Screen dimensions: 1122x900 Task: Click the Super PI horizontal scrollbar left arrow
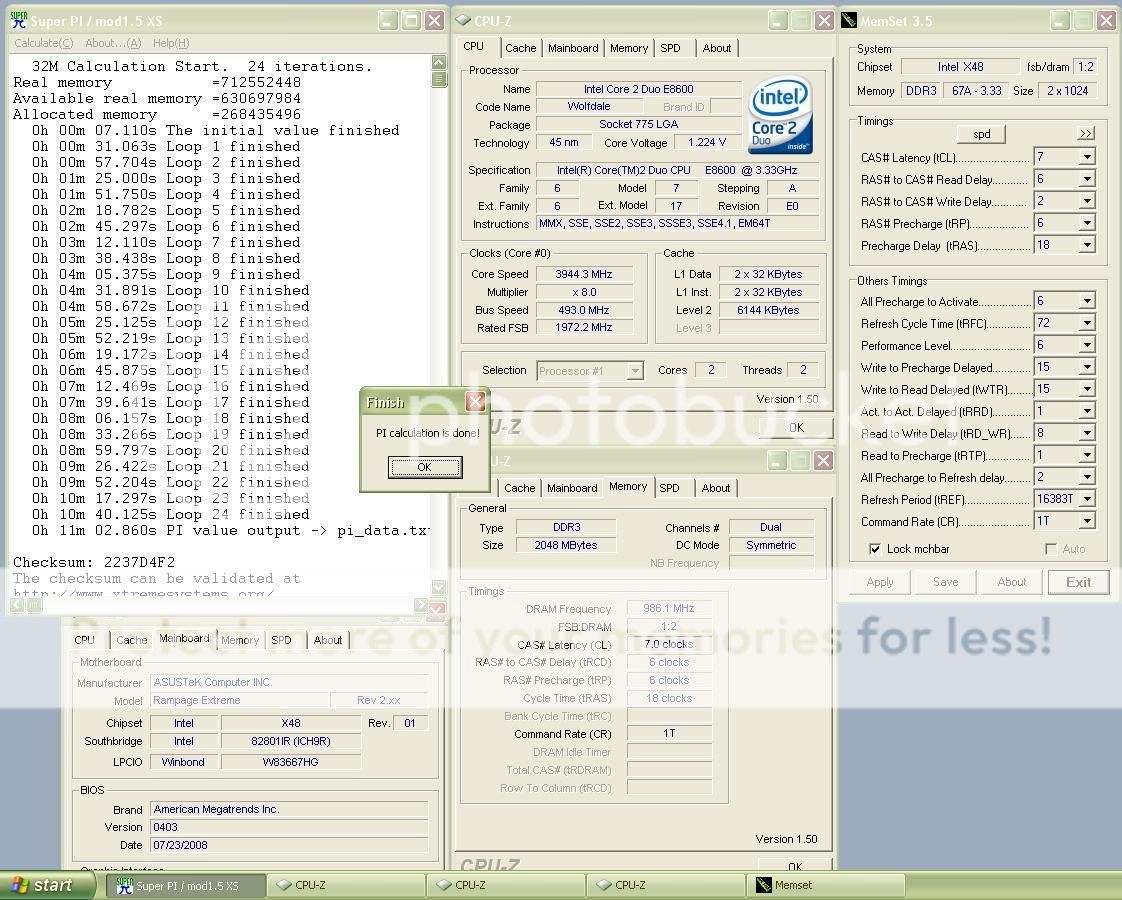(16, 605)
